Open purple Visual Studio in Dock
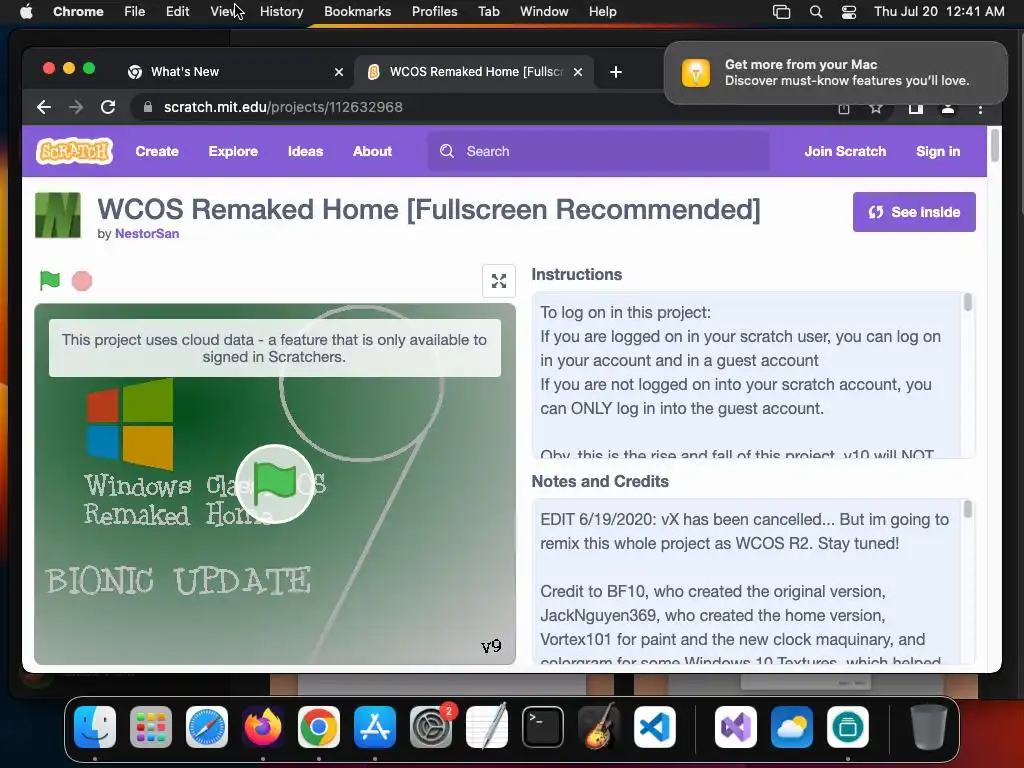Screen dimensions: 1024x768 (x=736, y=727)
